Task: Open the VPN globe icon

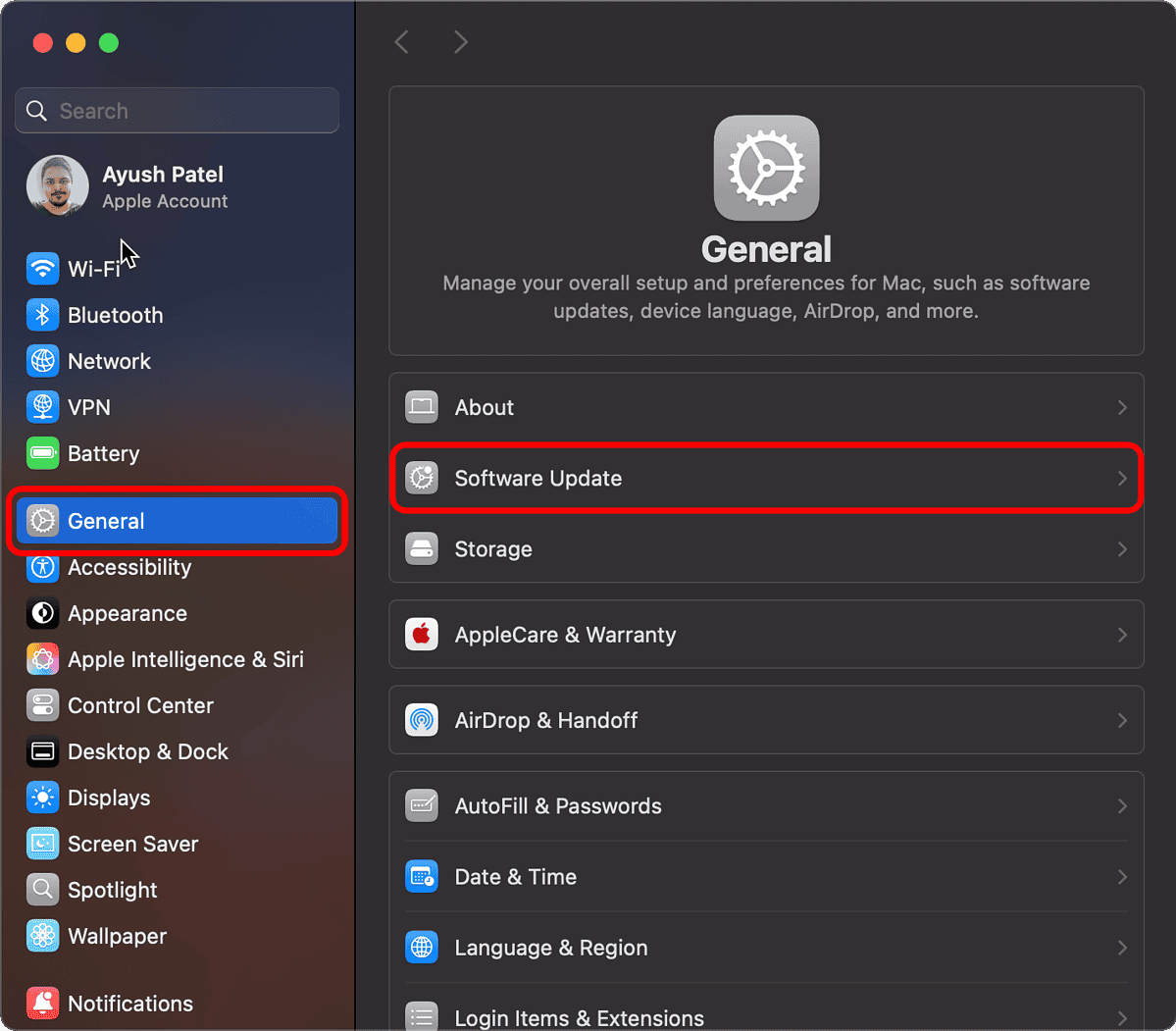Action: click(x=42, y=407)
